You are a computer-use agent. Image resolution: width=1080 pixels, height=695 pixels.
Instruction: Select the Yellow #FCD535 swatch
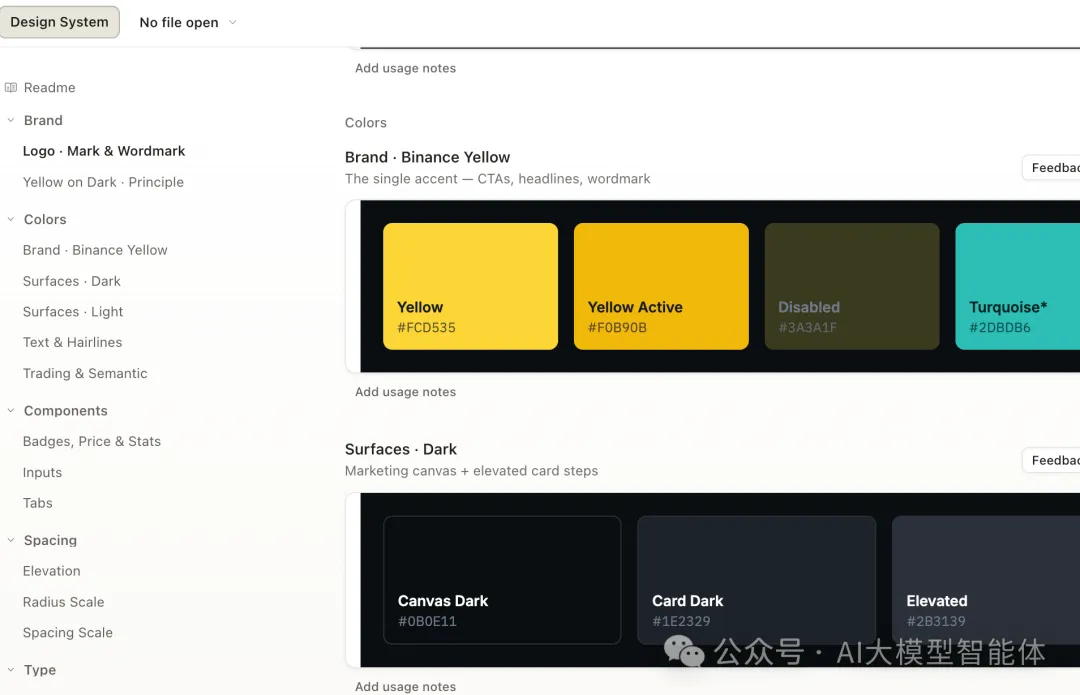(470, 286)
